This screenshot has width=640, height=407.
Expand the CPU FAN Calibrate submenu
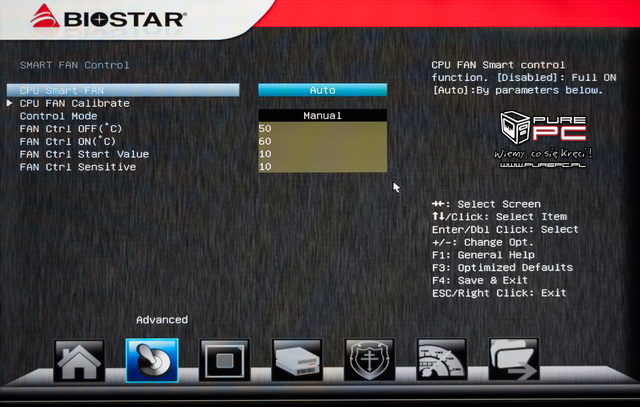(x=75, y=103)
